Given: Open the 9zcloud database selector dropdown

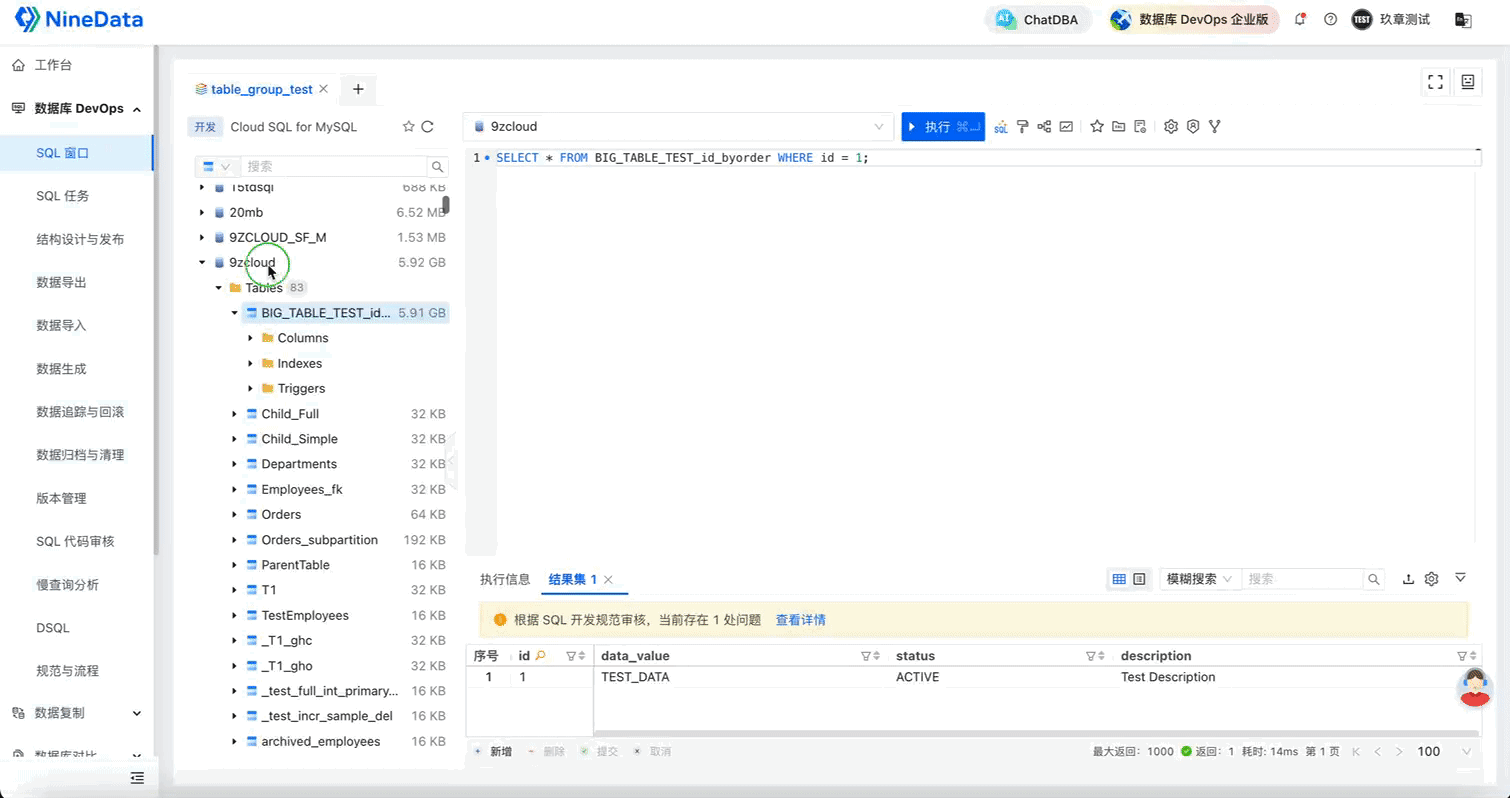Looking at the screenshot, I should click(x=679, y=127).
